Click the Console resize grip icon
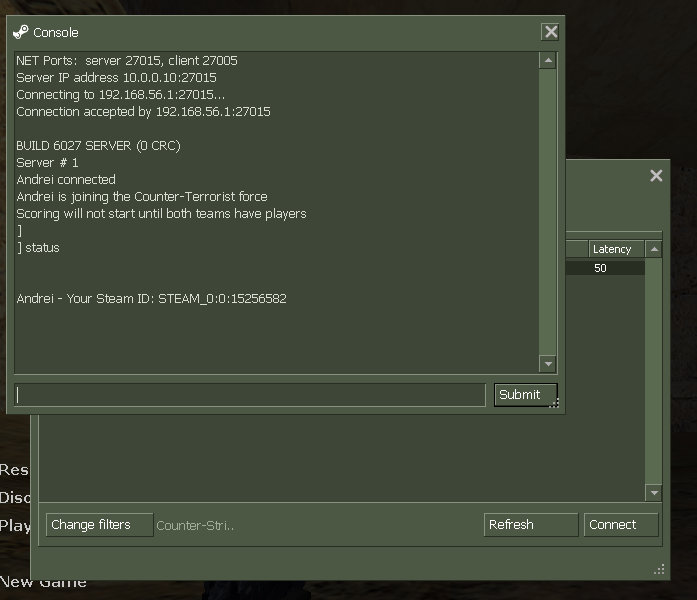This screenshot has height=600, width=697. click(554, 403)
